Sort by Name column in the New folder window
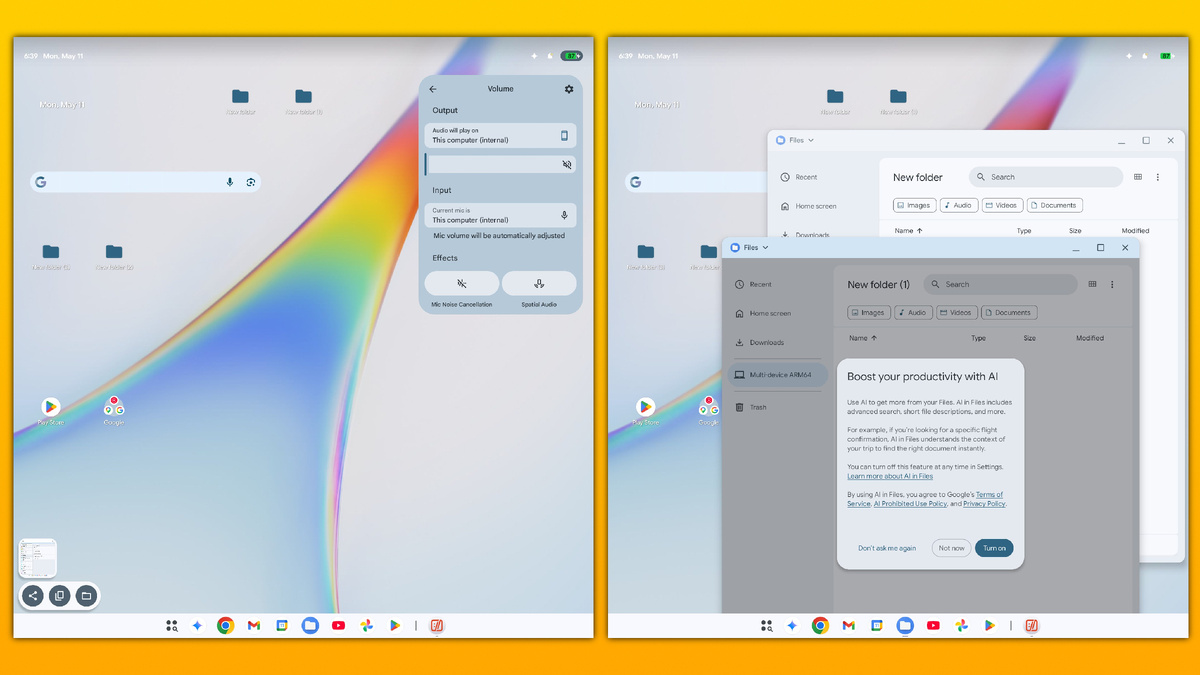 click(x=908, y=231)
